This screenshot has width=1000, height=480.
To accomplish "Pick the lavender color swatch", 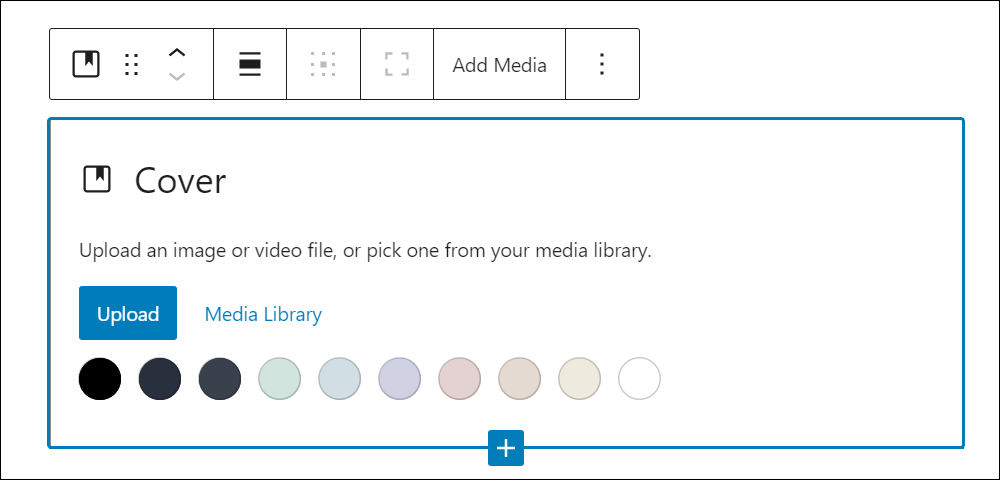I will (399, 379).
